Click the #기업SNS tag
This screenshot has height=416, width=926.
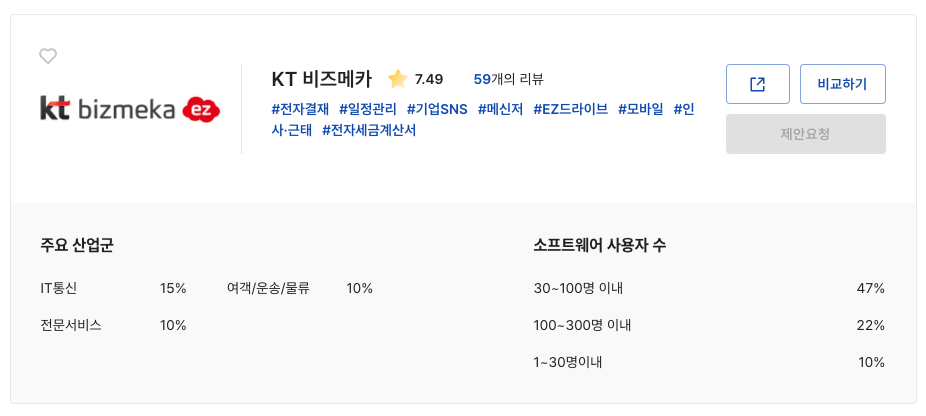coord(437,109)
